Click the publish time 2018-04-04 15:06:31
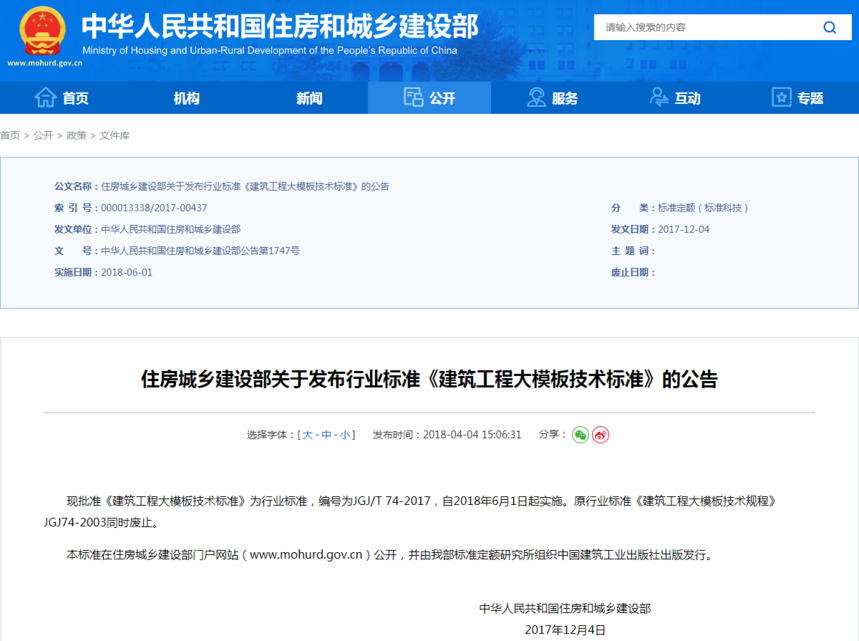The image size is (859, 641). (472, 435)
